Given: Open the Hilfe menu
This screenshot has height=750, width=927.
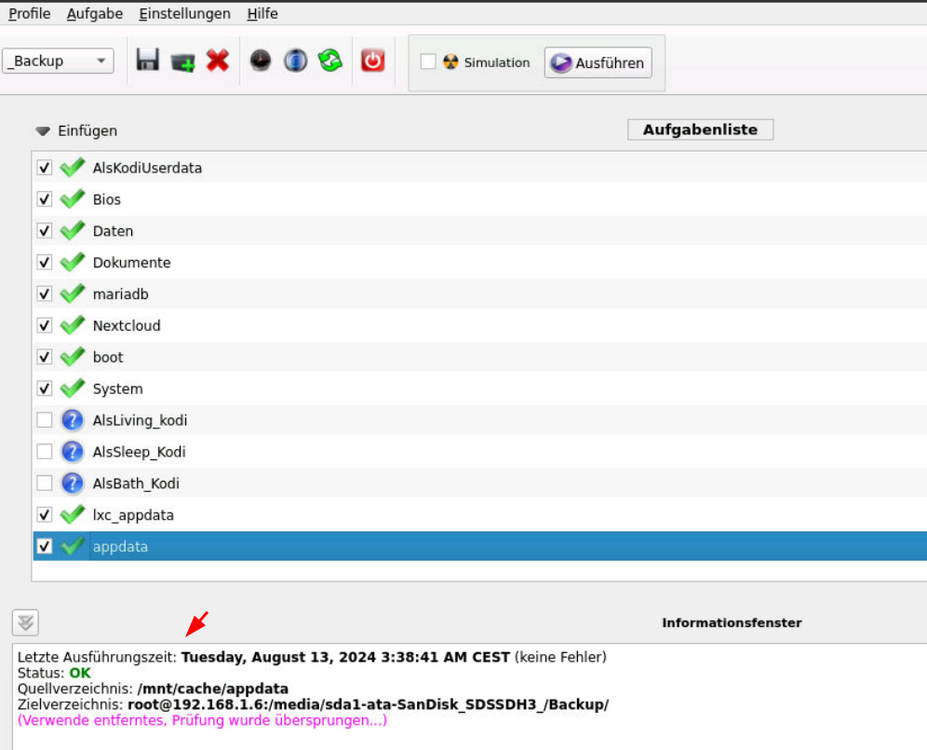Looking at the screenshot, I should tap(262, 13).
